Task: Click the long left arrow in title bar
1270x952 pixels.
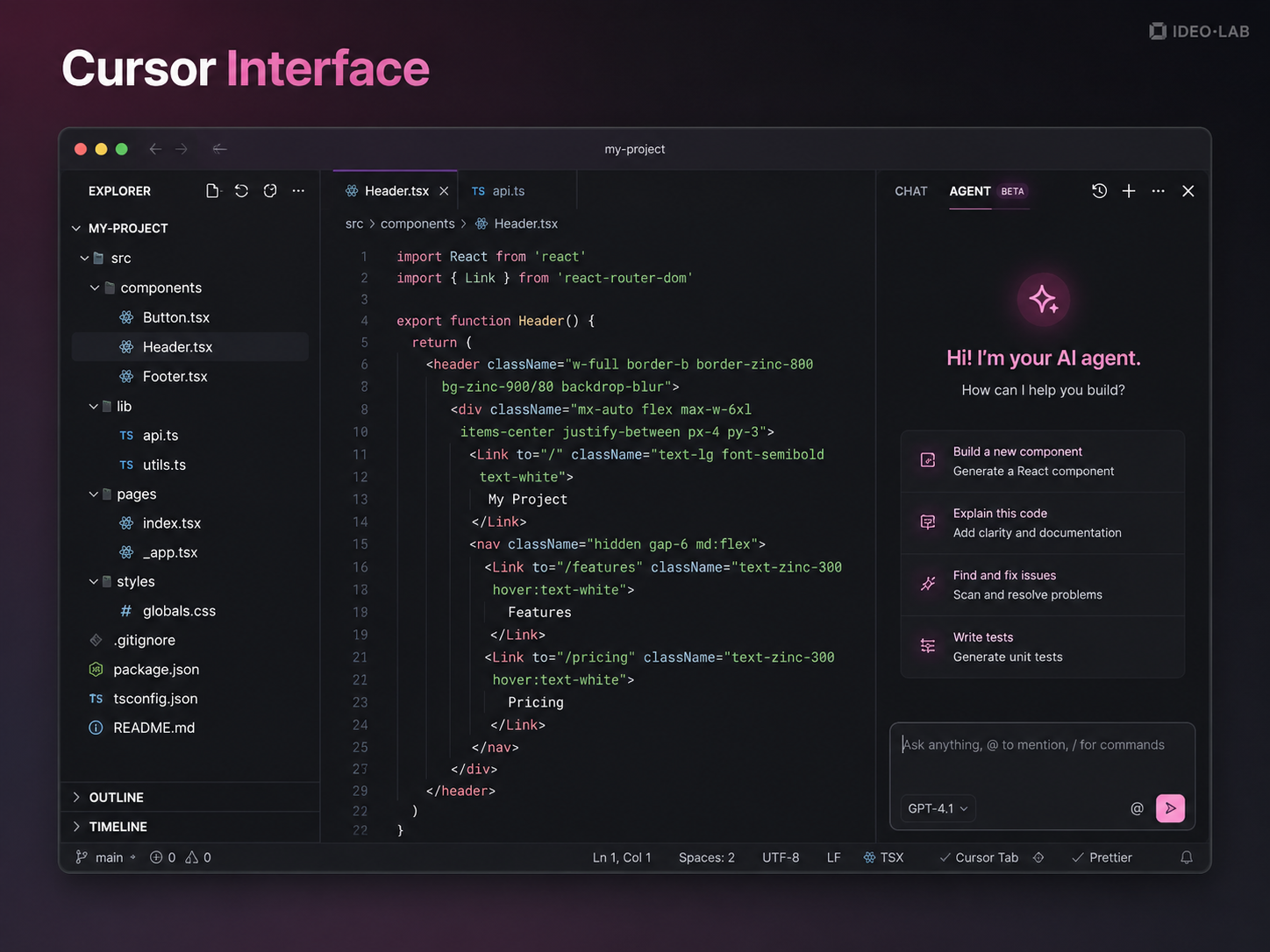Action: [x=219, y=149]
